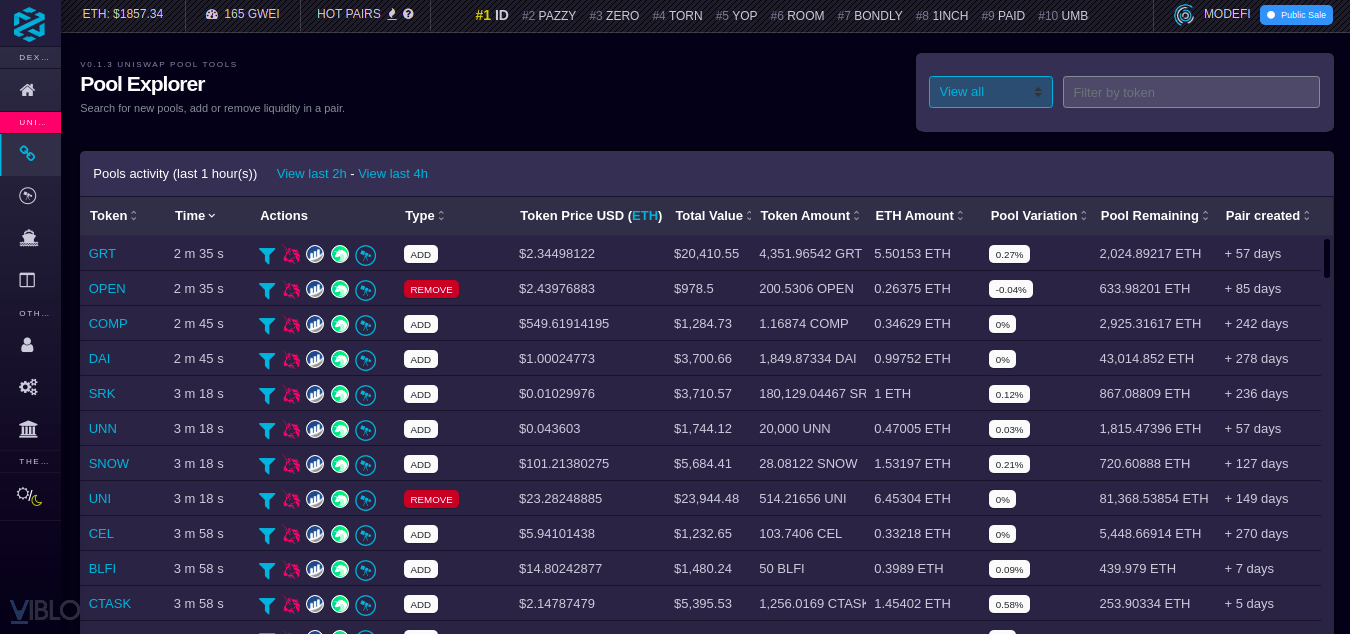Open the View all dropdown
This screenshot has width=1350, height=634.
click(x=991, y=92)
